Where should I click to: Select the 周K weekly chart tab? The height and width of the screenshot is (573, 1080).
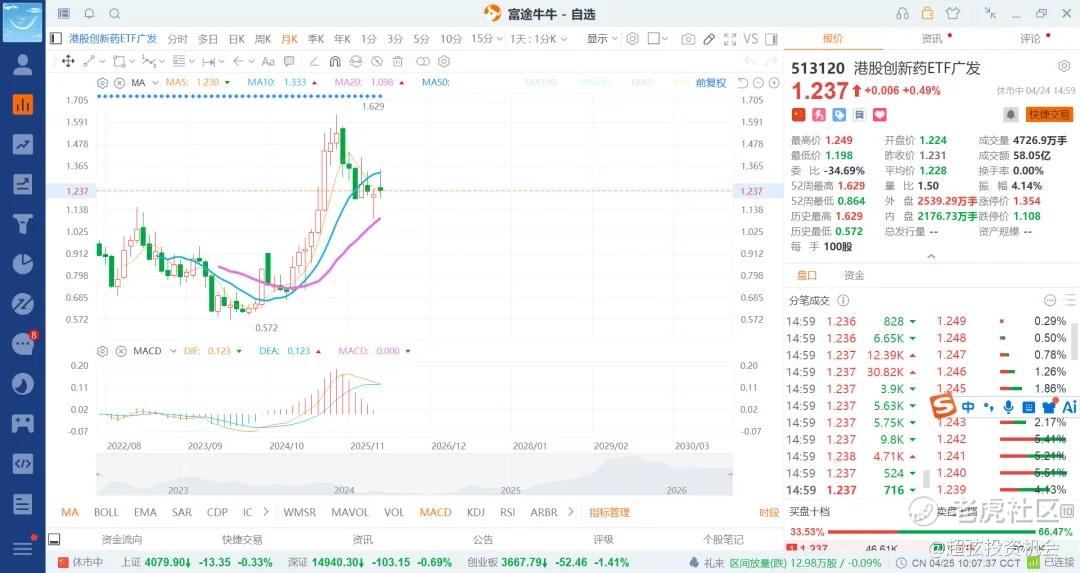[263, 39]
